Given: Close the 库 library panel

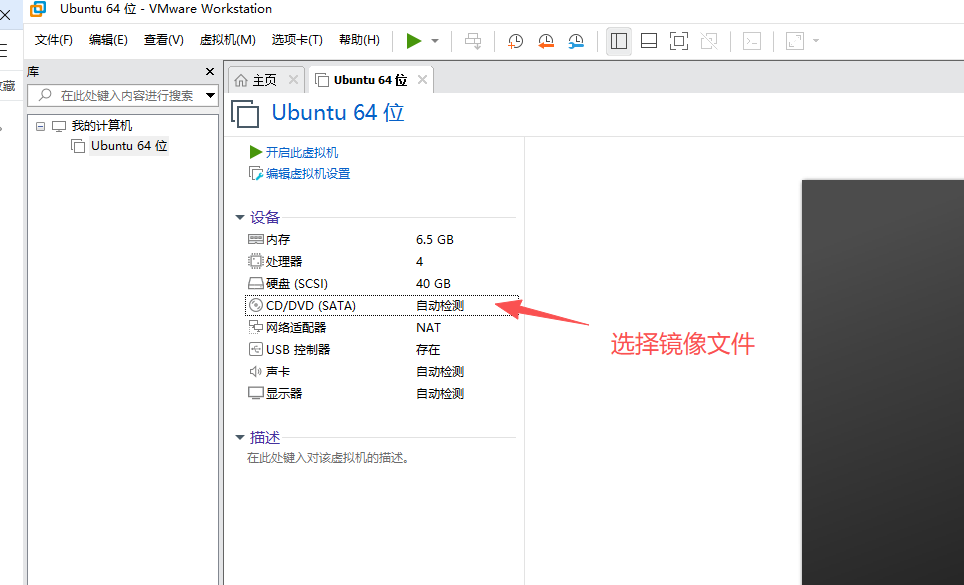Looking at the screenshot, I should (x=210, y=72).
